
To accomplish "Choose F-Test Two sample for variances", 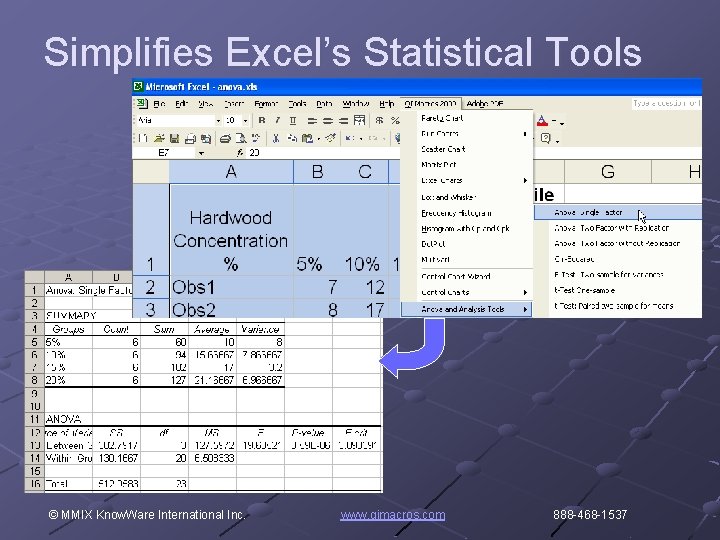I will click(x=608, y=275).
